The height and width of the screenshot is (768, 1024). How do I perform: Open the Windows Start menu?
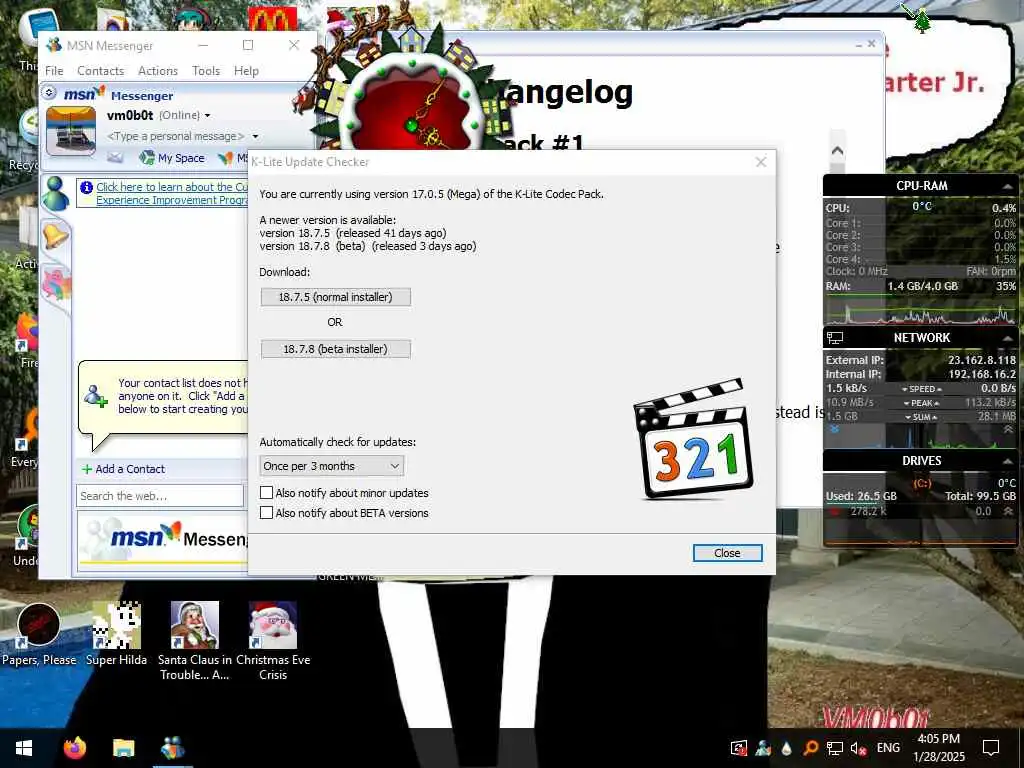pos(24,748)
